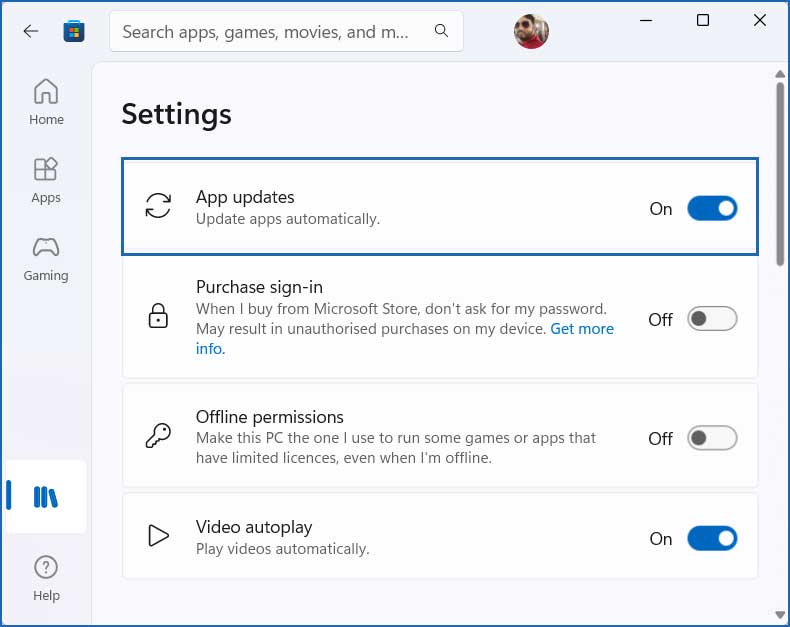
Task: Click the scrollbar up arrow
Action: [780, 74]
